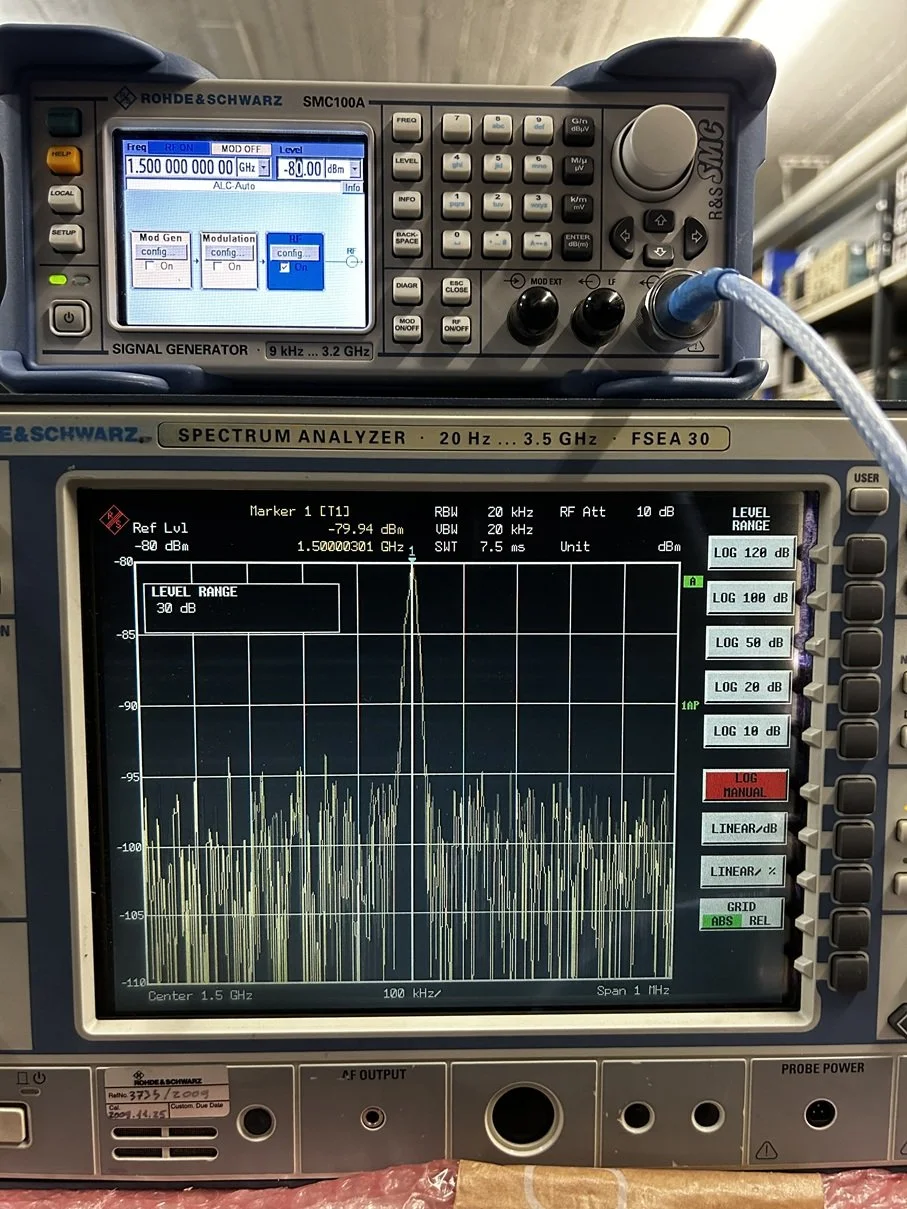Tap the power button on the signal generator
This screenshot has height=1209, width=907.
point(70,319)
